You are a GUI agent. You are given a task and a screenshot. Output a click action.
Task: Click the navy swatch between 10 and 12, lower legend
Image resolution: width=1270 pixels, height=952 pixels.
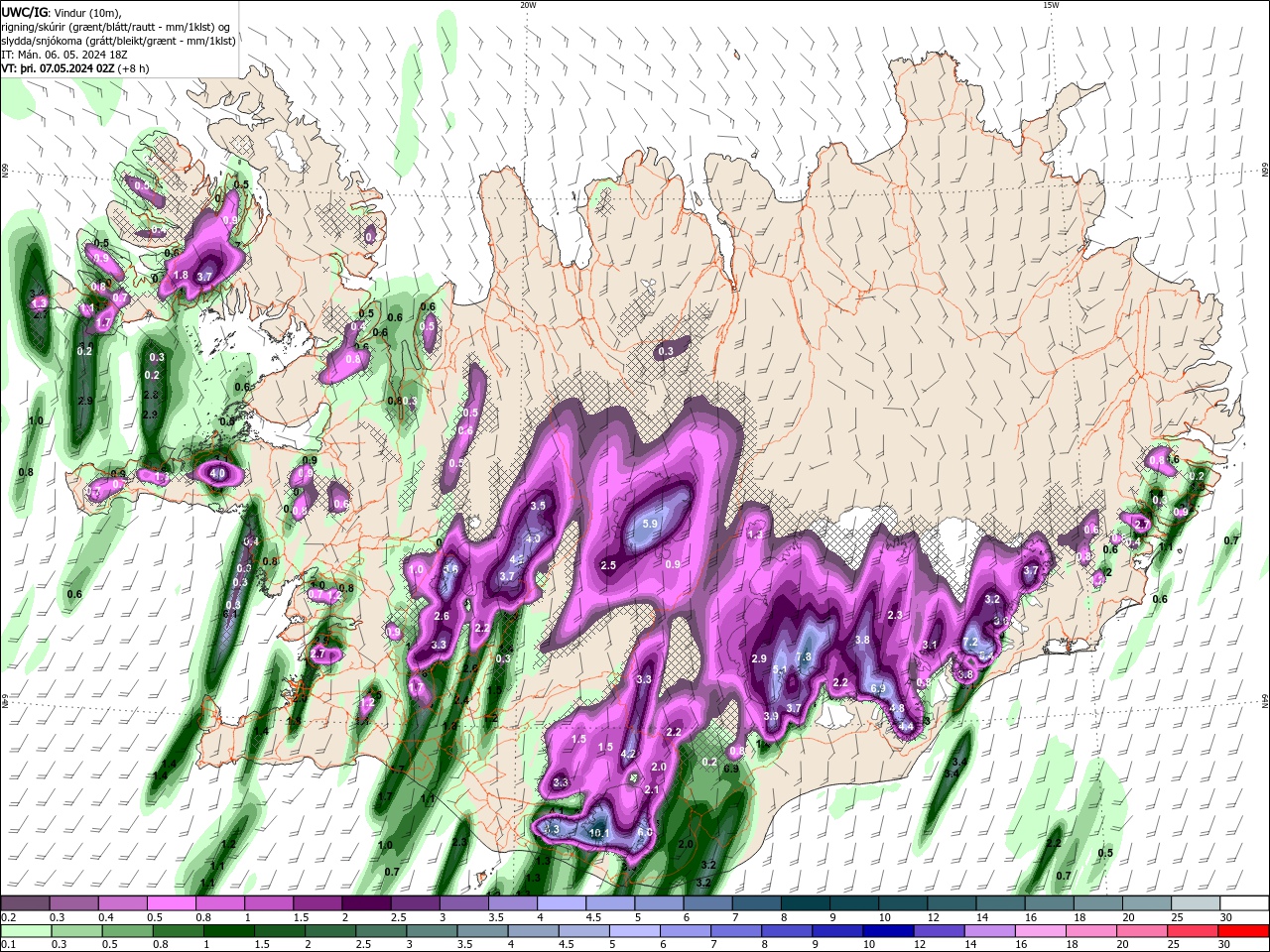point(886,931)
